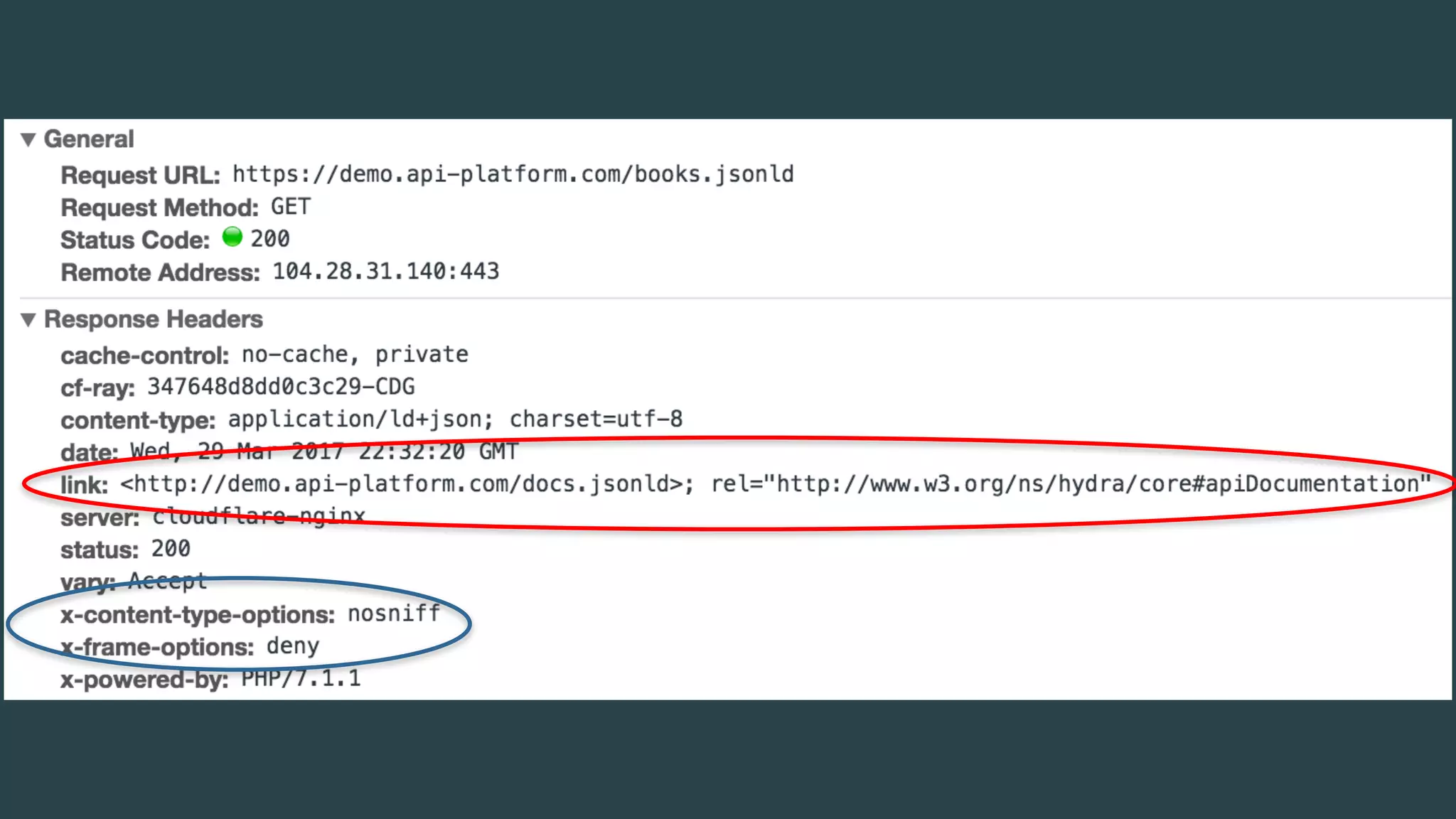Screen dimensions: 1456x819
Task: Collapse the Response Headers section triangle
Action: (x=28, y=320)
